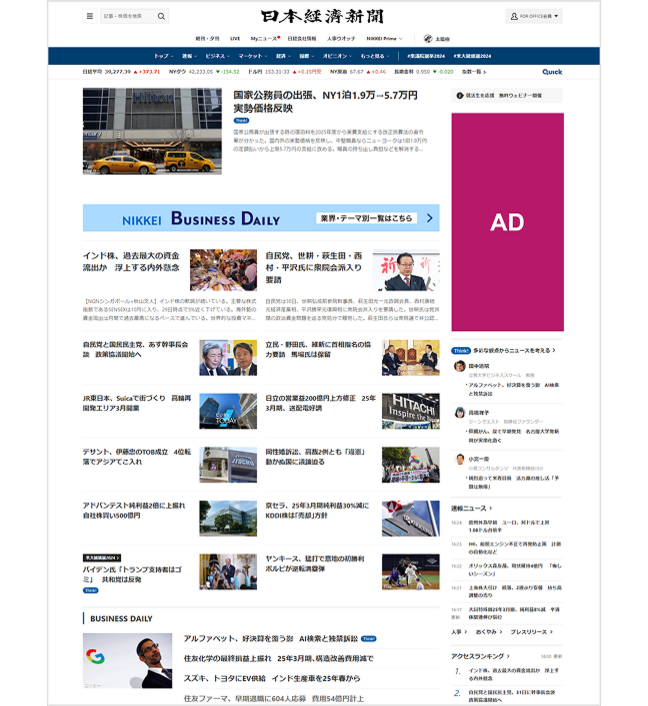Click the #衆議院選挙2024 hashtag link
This screenshot has width=648, height=706.
pos(426,56)
